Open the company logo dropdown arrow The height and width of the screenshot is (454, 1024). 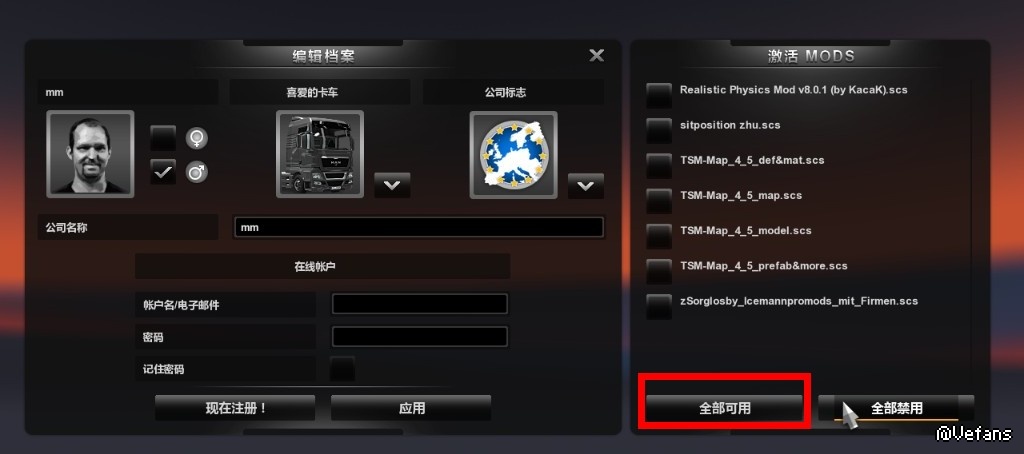click(586, 186)
